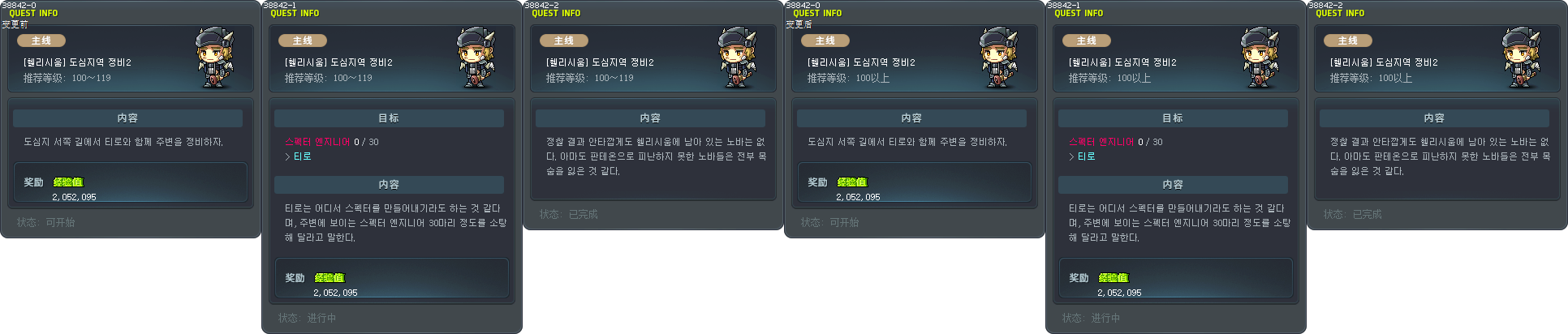This screenshot has width=1568, height=334.
Task: Click red monster name link in 100以上 进行中 panel
Action: [1101, 142]
